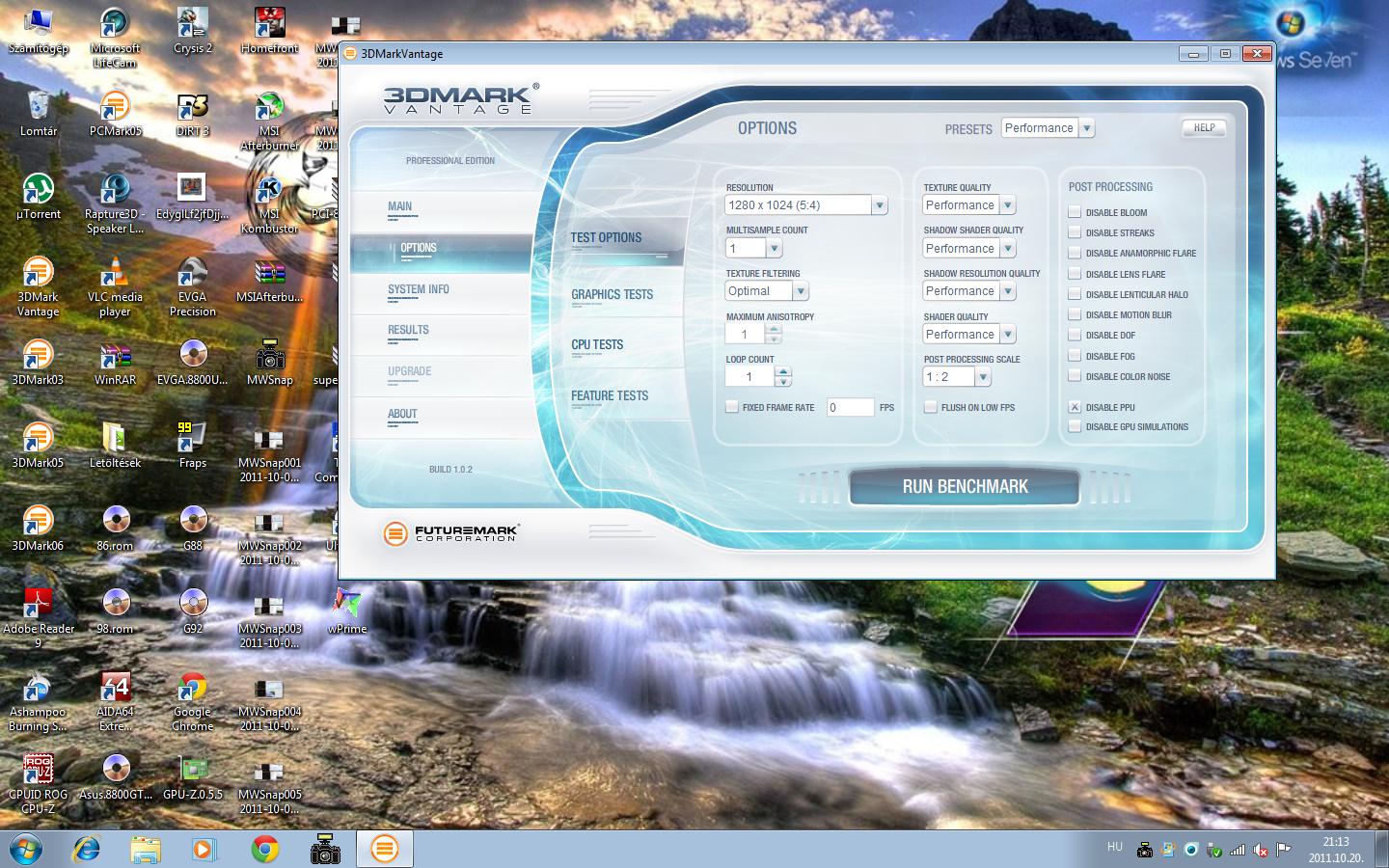
Task: Open the MWSnap desktop icon
Action: [x=269, y=362]
